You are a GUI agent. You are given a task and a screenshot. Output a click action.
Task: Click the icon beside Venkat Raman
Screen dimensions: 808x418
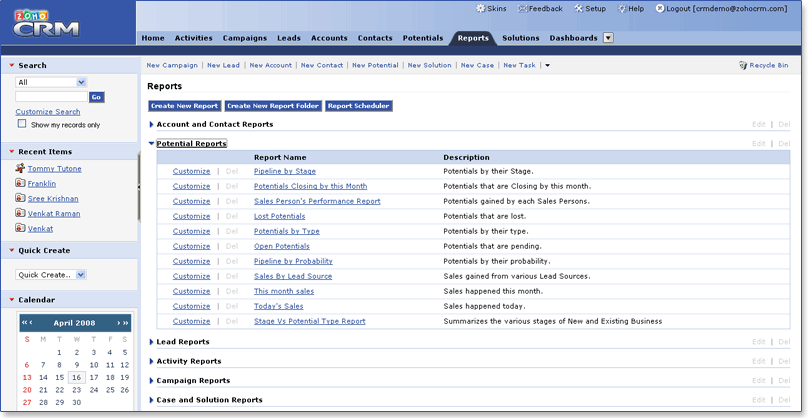(20, 213)
